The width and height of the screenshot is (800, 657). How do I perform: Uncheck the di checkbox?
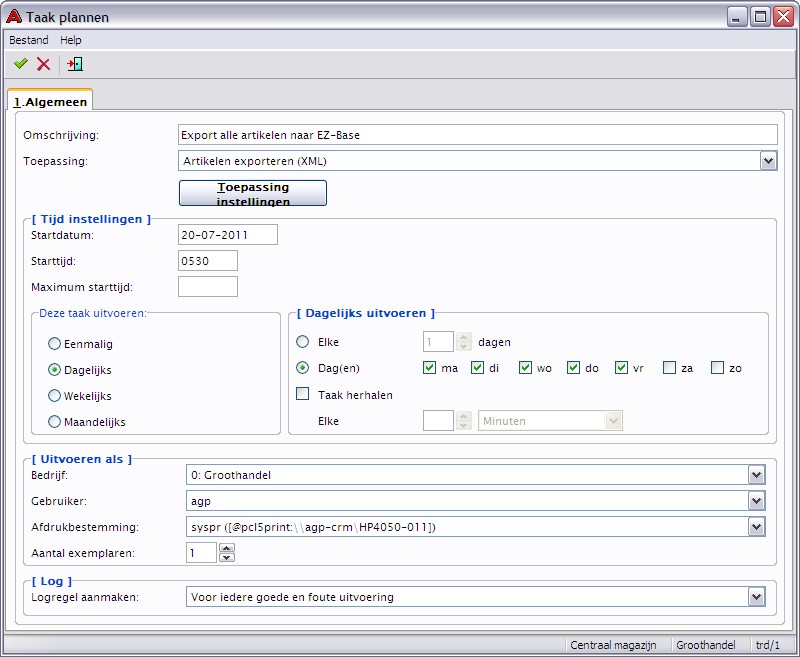pyautogui.click(x=478, y=368)
